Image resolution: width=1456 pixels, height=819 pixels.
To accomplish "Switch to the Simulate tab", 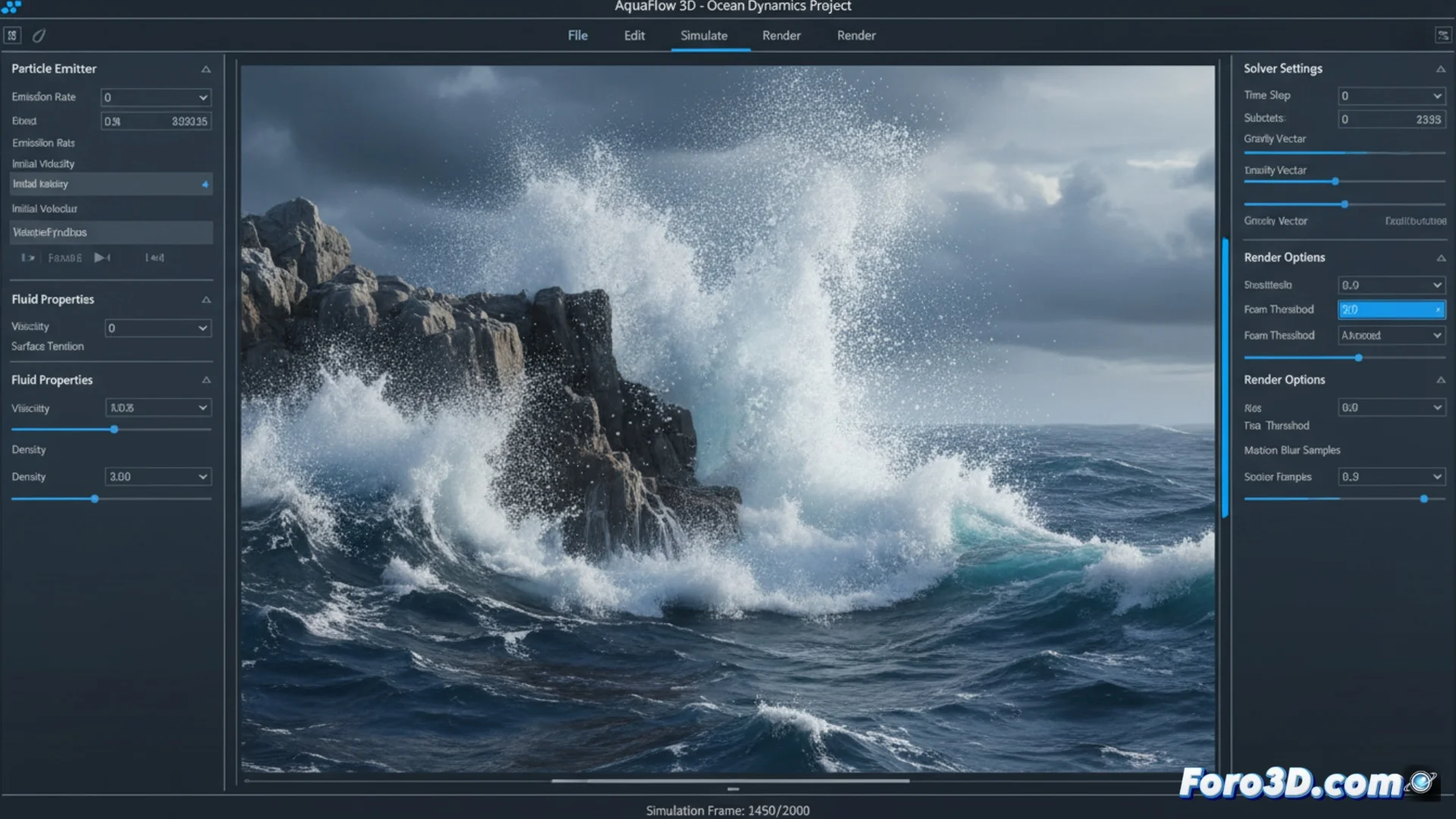I will pos(704,36).
